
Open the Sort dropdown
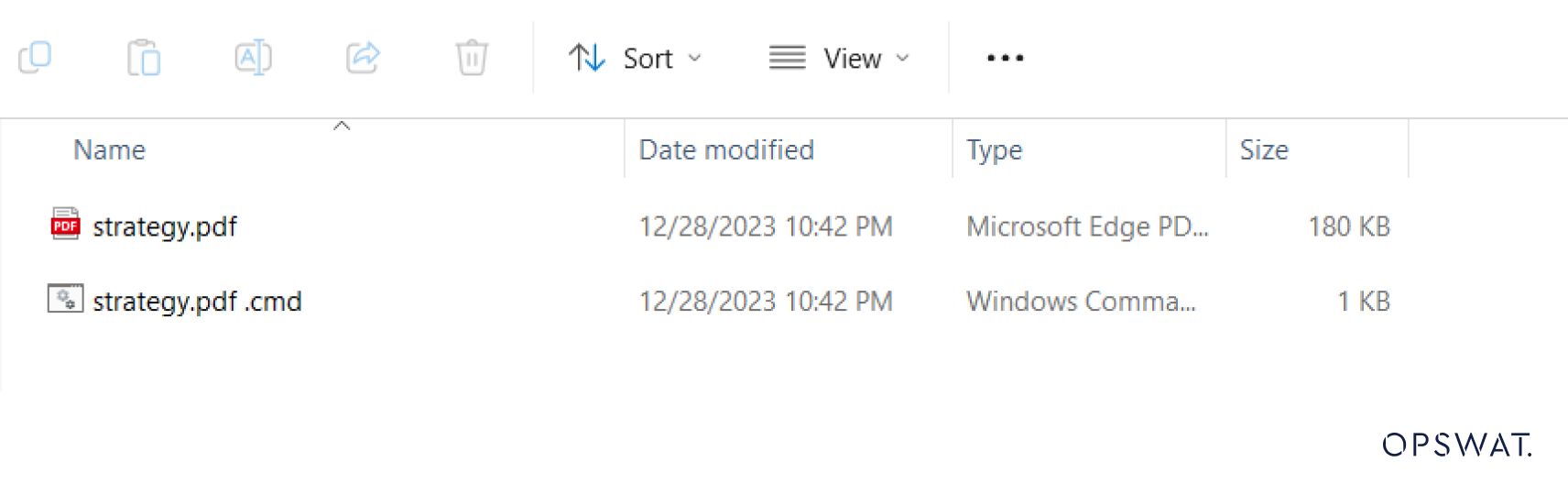[x=635, y=59]
